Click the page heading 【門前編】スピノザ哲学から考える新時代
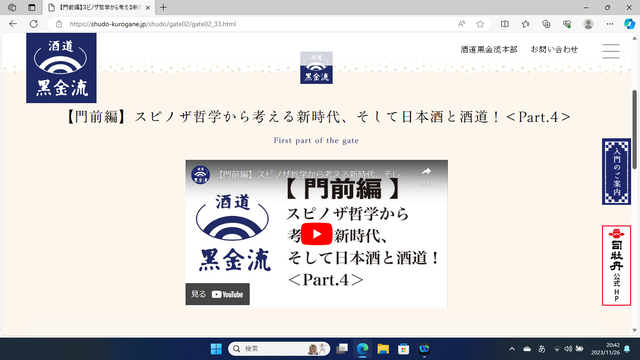640x360 pixels. pyautogui.click(x=318, y=117)
